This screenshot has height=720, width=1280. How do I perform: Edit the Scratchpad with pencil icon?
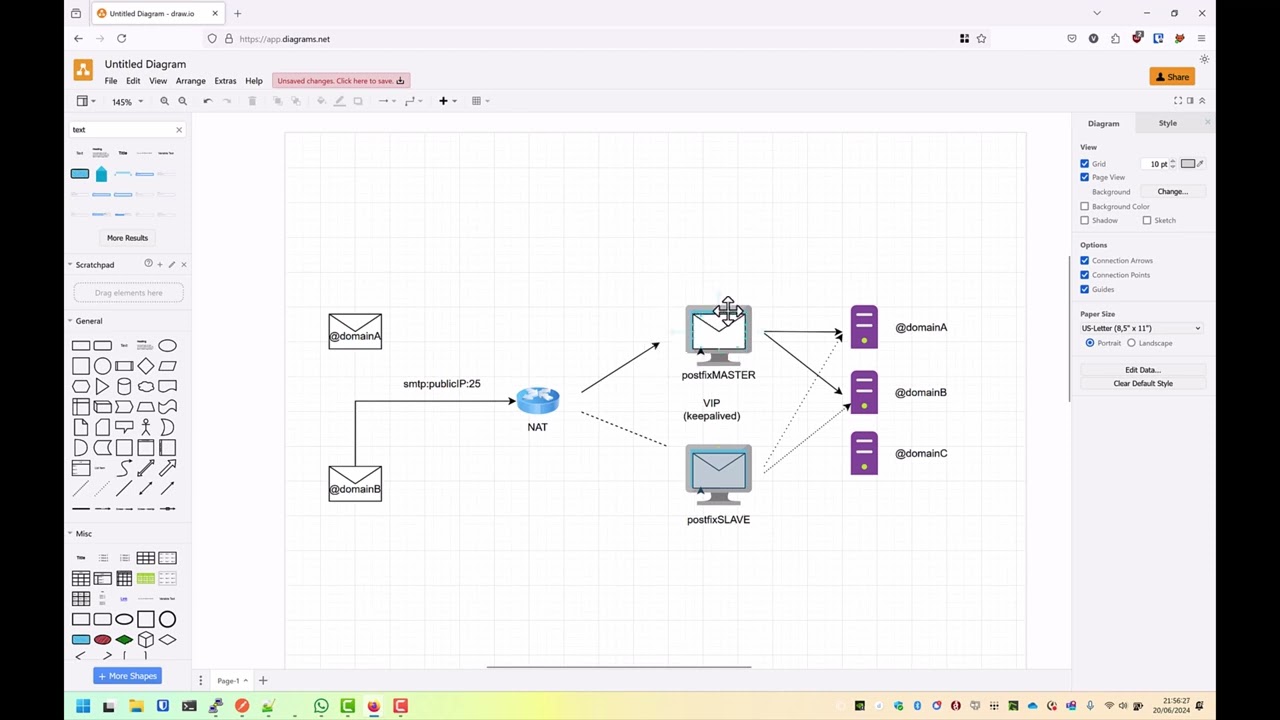click(x=171, y=264)
